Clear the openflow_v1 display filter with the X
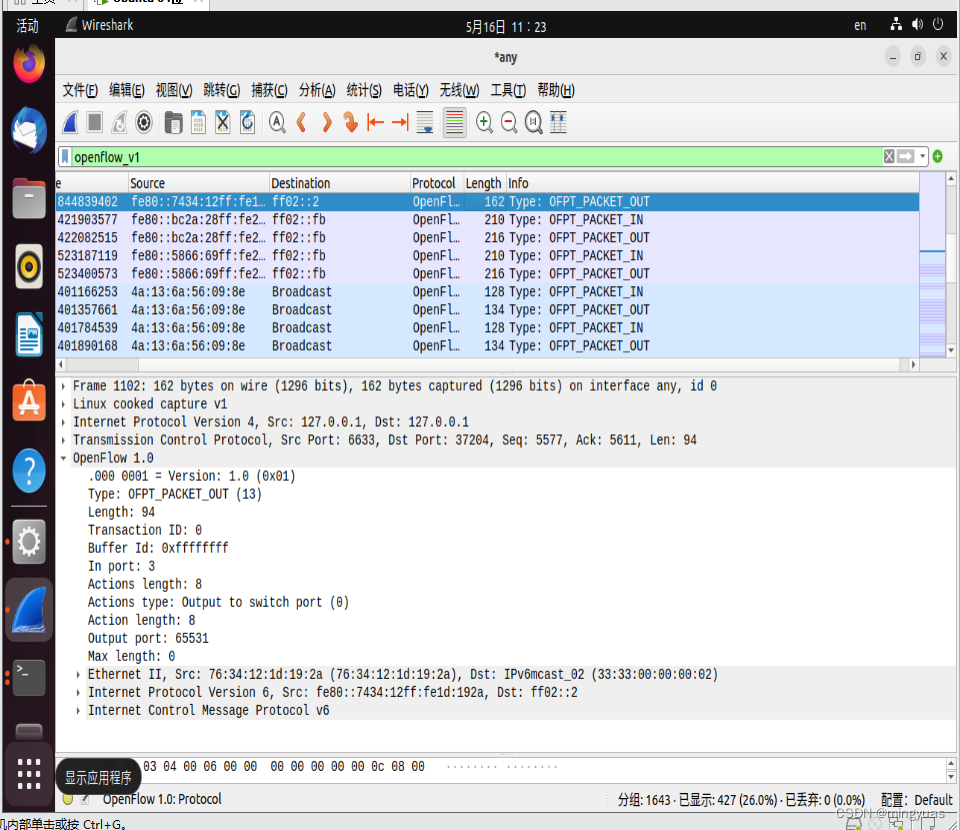The height and width of the screenshot is (830, 960). coord(889,156)
